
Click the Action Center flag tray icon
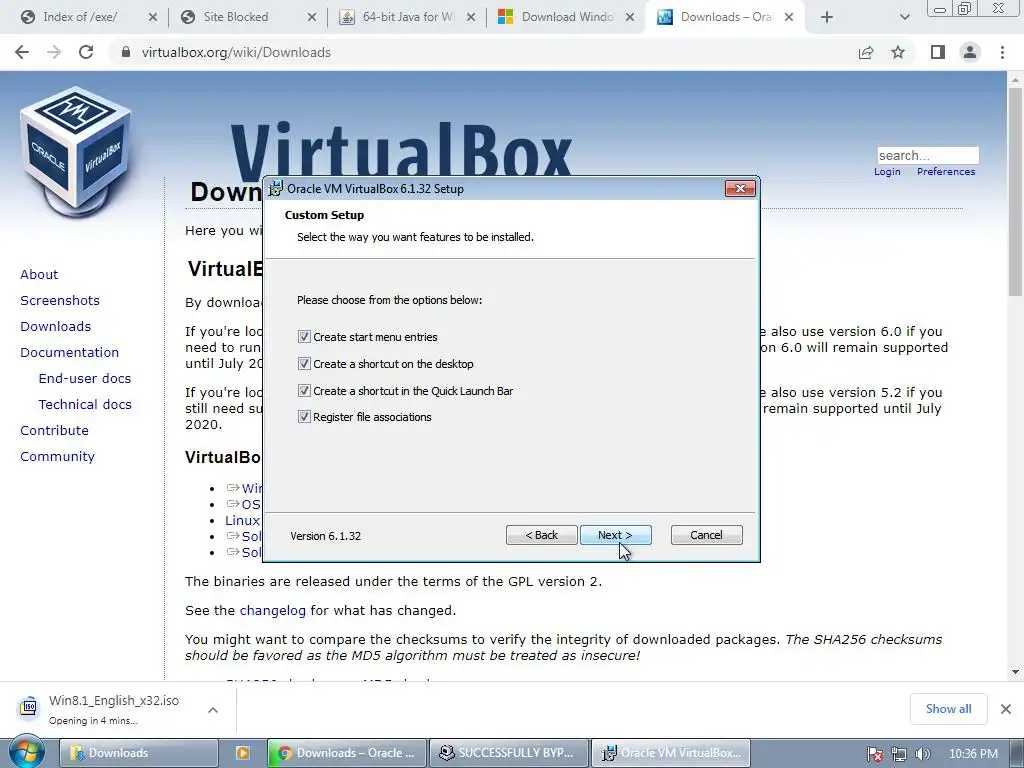pyautogui.click(x=874, y=754)
